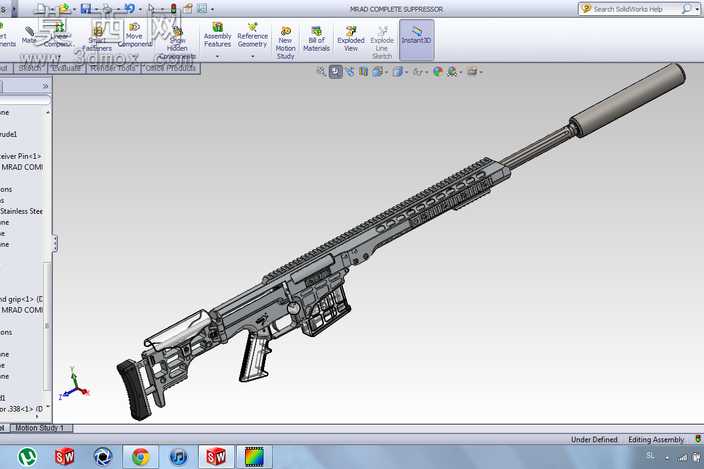Add a Mate between components

click(x=29, y=35)
